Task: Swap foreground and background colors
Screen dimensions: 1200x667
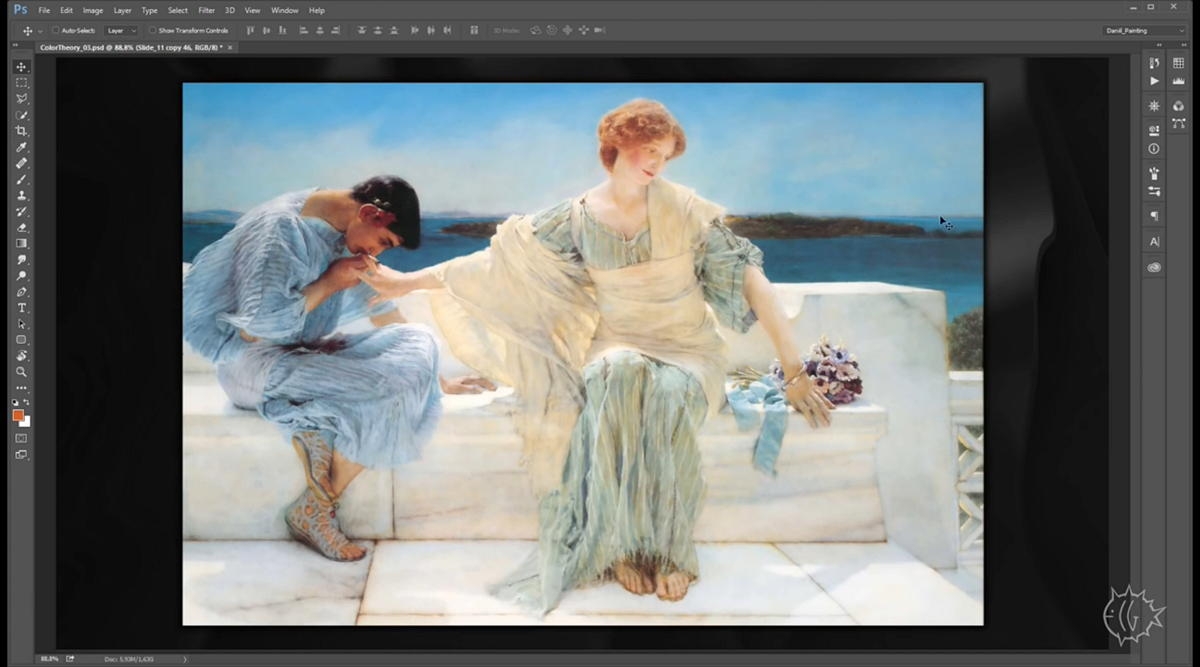Action: click(28, 402)
